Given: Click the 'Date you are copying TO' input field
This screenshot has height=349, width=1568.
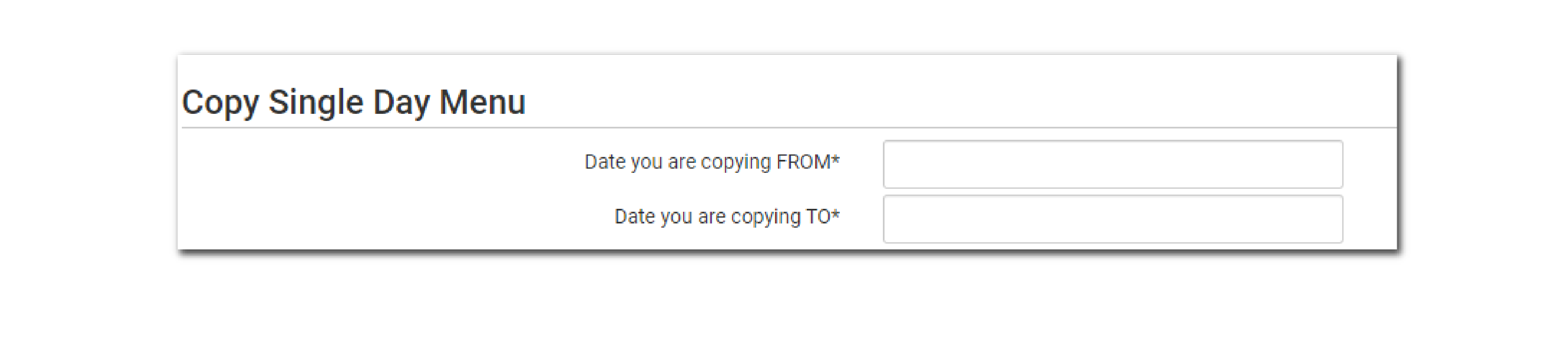Looking at the screenshot, I should [x=1112, y=219].
